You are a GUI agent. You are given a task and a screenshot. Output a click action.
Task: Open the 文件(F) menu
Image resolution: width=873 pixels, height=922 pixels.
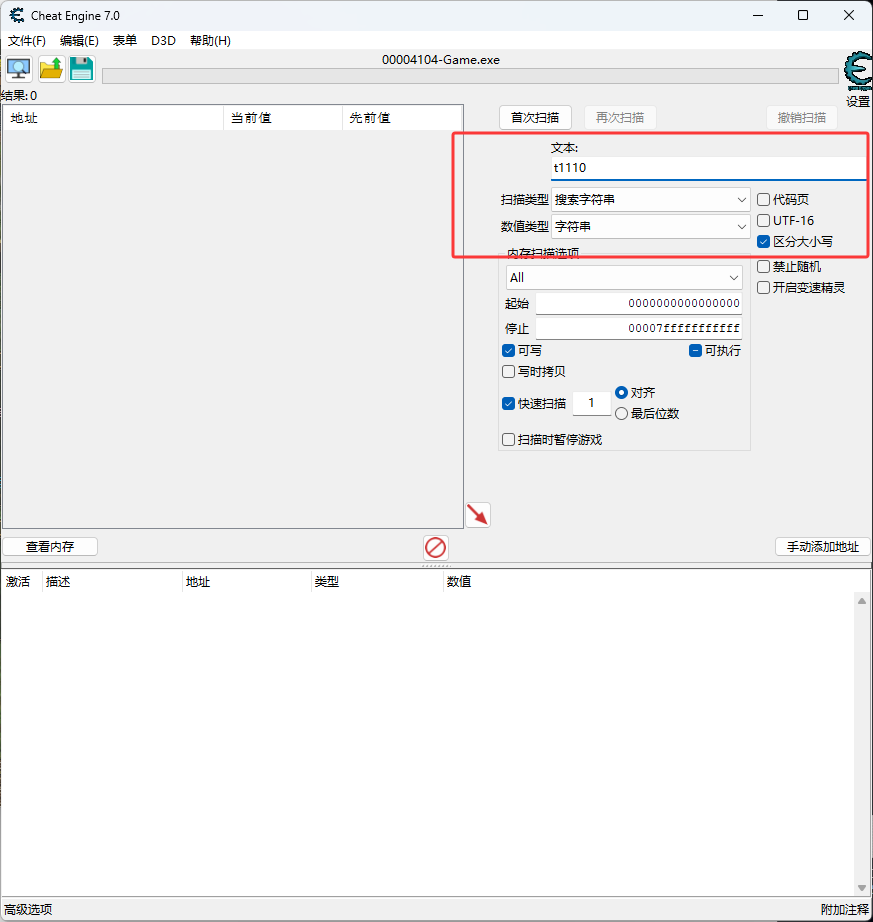click(26, 41)
